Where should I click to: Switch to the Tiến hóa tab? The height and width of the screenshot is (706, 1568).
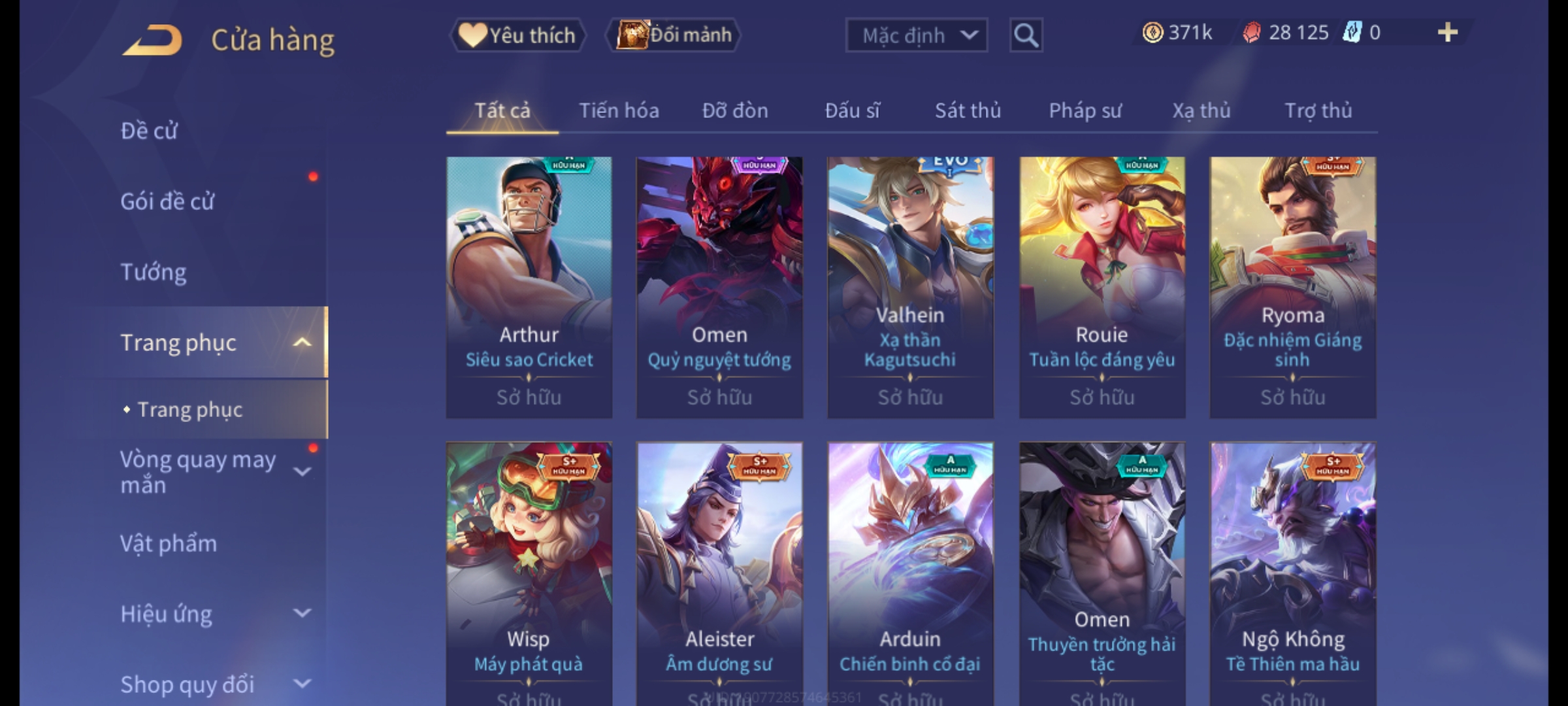[619, 110]
